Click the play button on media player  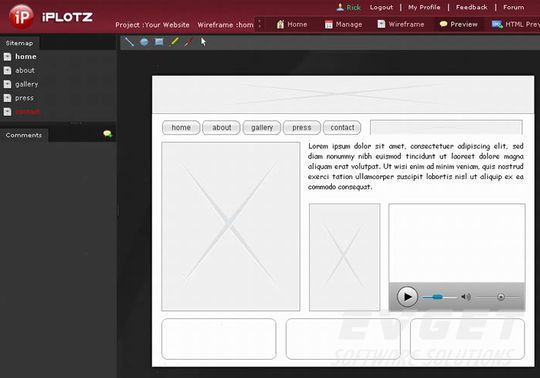407,297
